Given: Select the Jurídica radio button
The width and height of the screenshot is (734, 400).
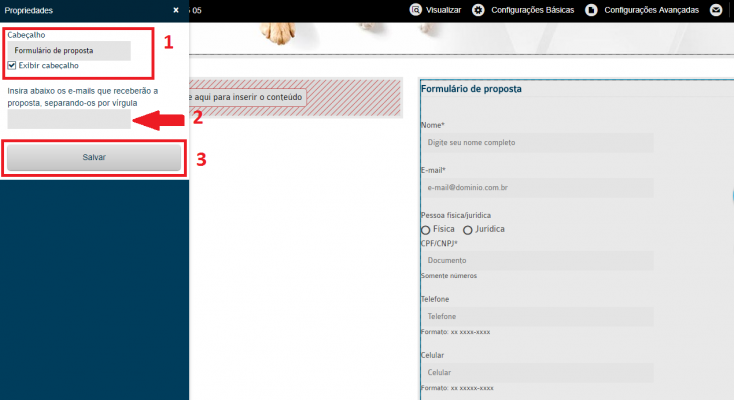Looking at the screenshot, I should coord(467,230).
